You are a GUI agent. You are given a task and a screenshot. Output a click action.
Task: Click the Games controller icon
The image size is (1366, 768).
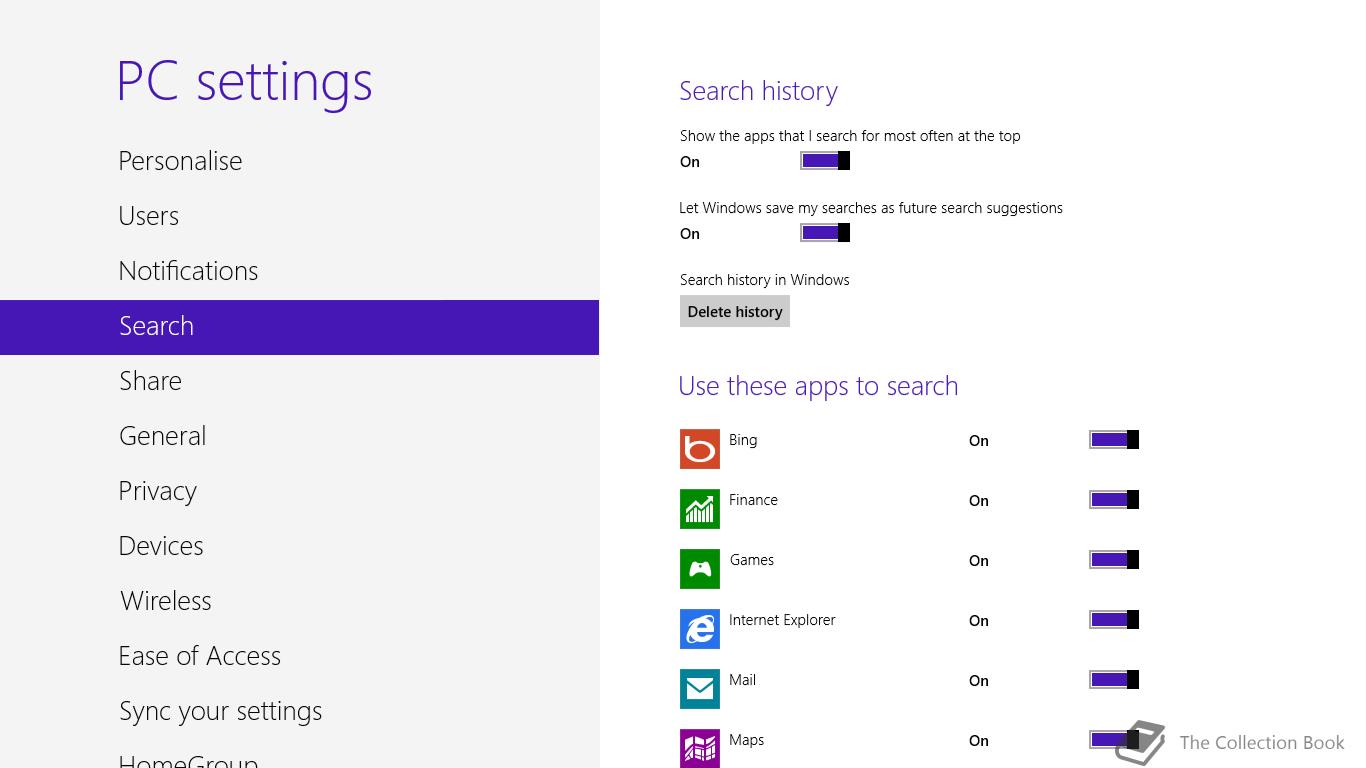point(700,569)
